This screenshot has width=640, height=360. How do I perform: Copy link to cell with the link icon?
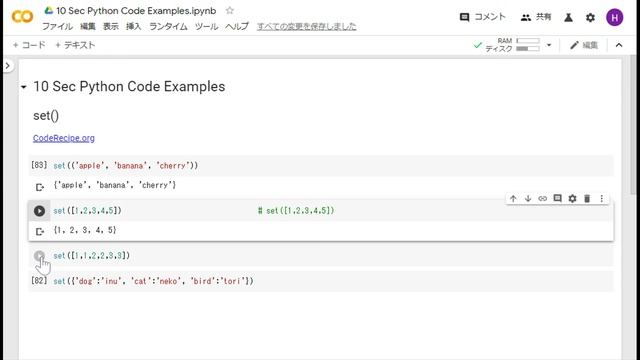[x=542, y=198]
